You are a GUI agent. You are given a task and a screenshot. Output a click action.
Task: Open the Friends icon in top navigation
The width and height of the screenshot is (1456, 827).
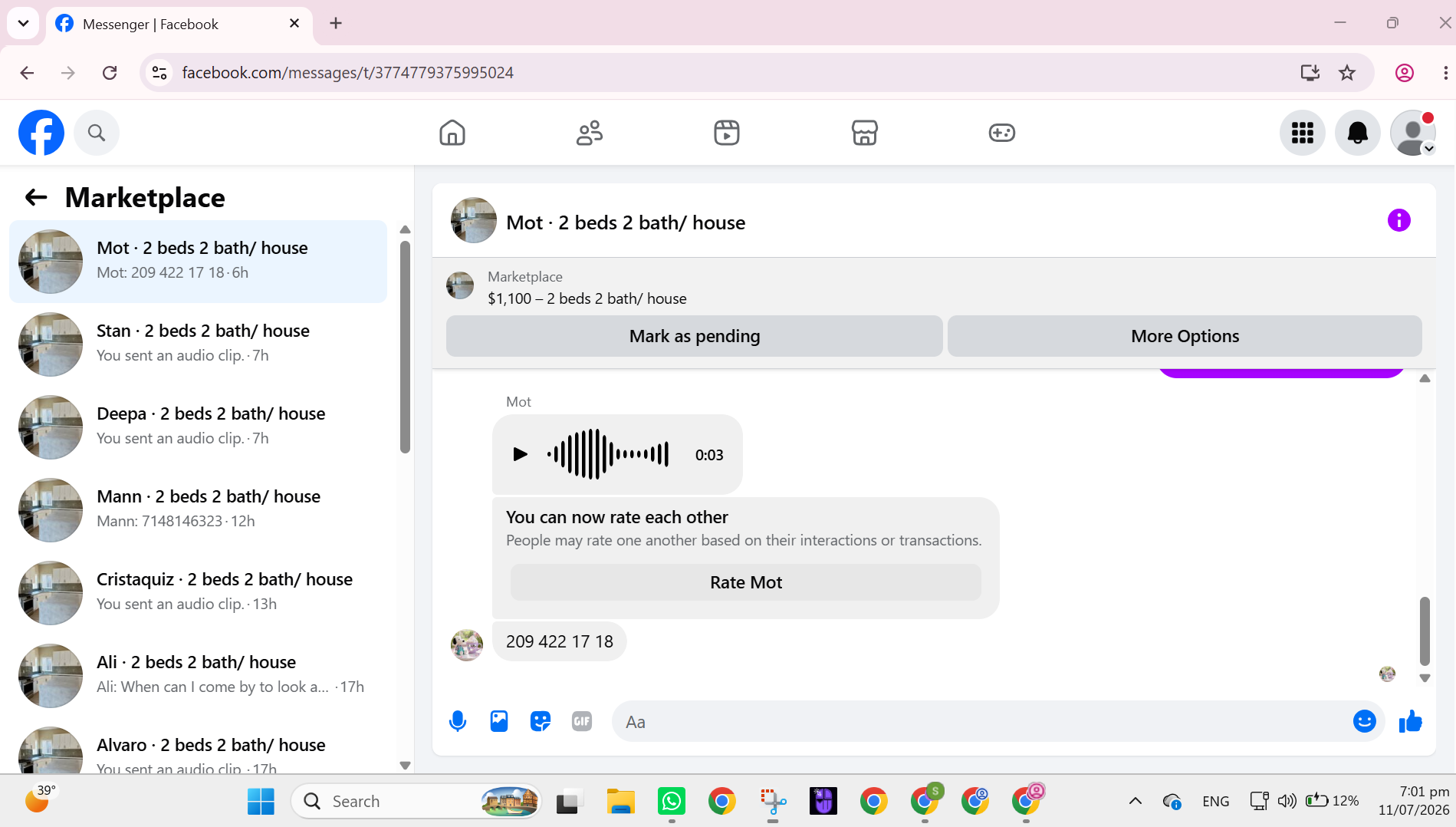590,133
